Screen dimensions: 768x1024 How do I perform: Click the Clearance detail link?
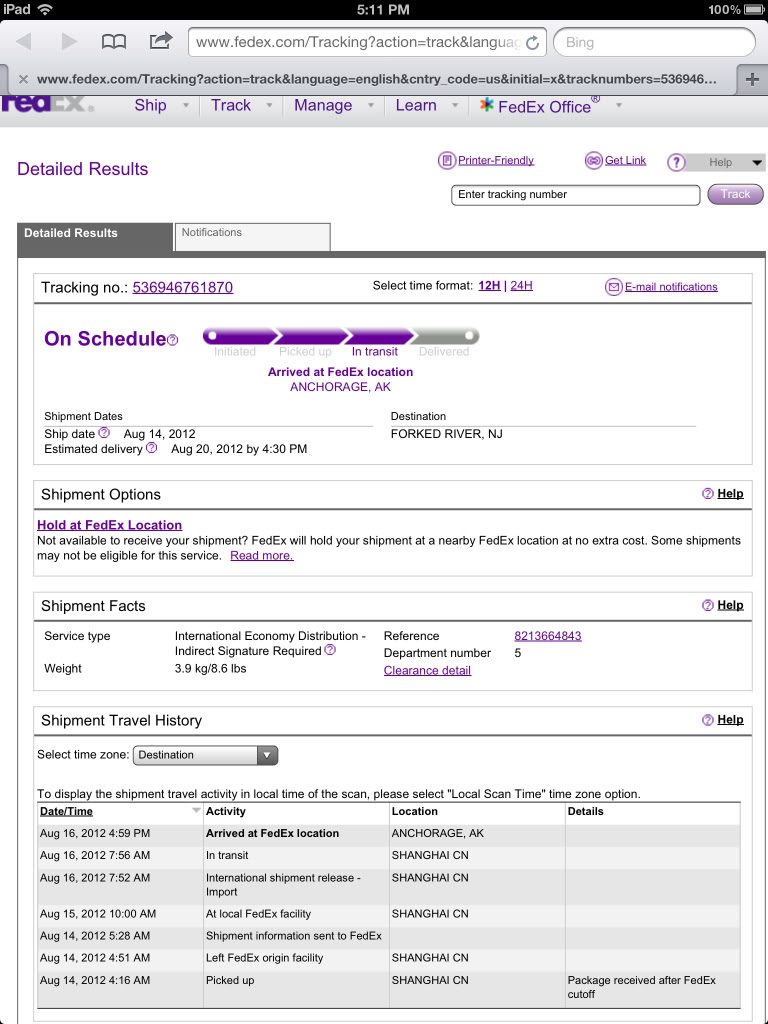pyautogui.click(x=427, y=671)
